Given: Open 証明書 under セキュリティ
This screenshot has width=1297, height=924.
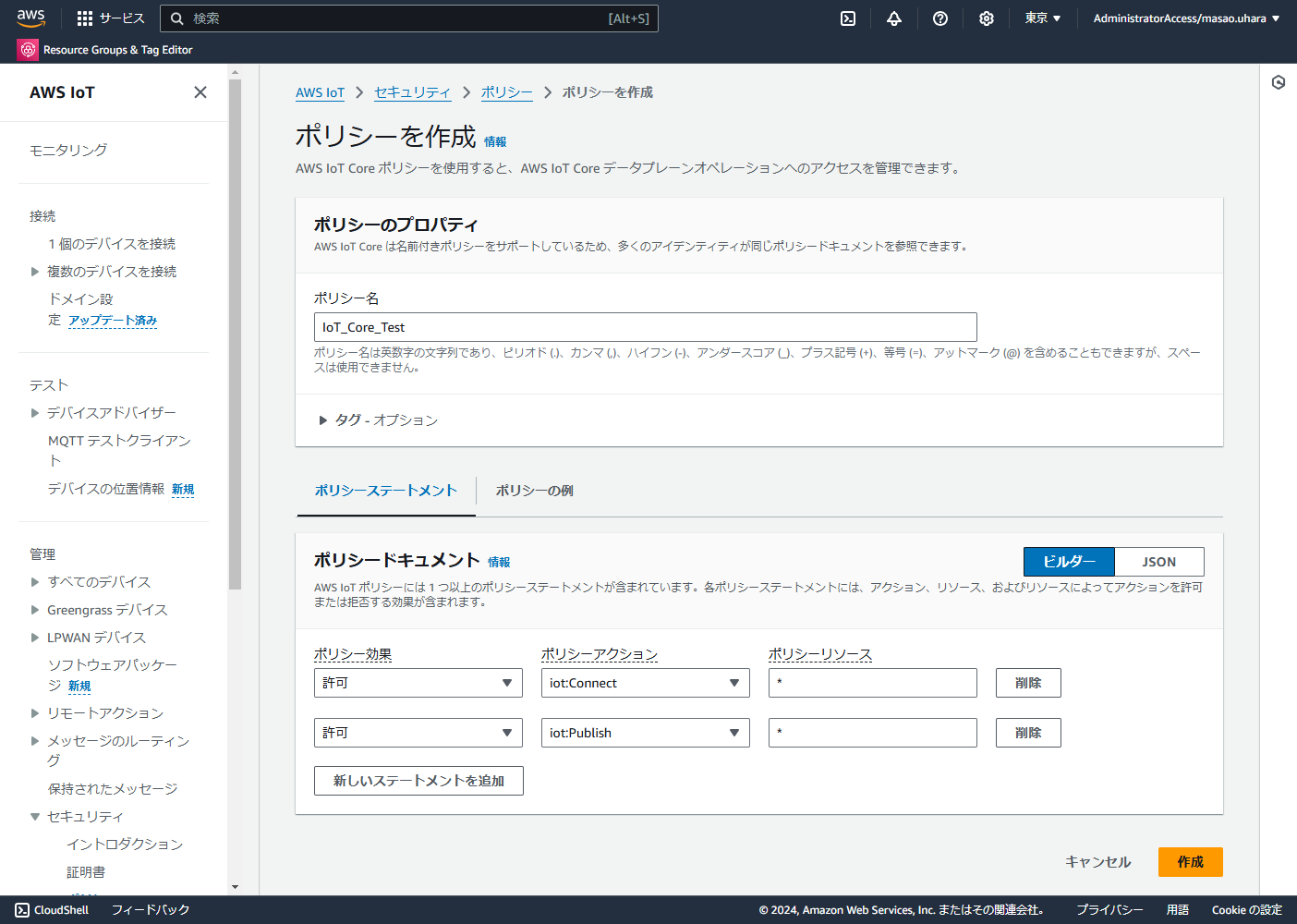Looking at the screenshot, I should pyautogui.click(x=86, y=872).
